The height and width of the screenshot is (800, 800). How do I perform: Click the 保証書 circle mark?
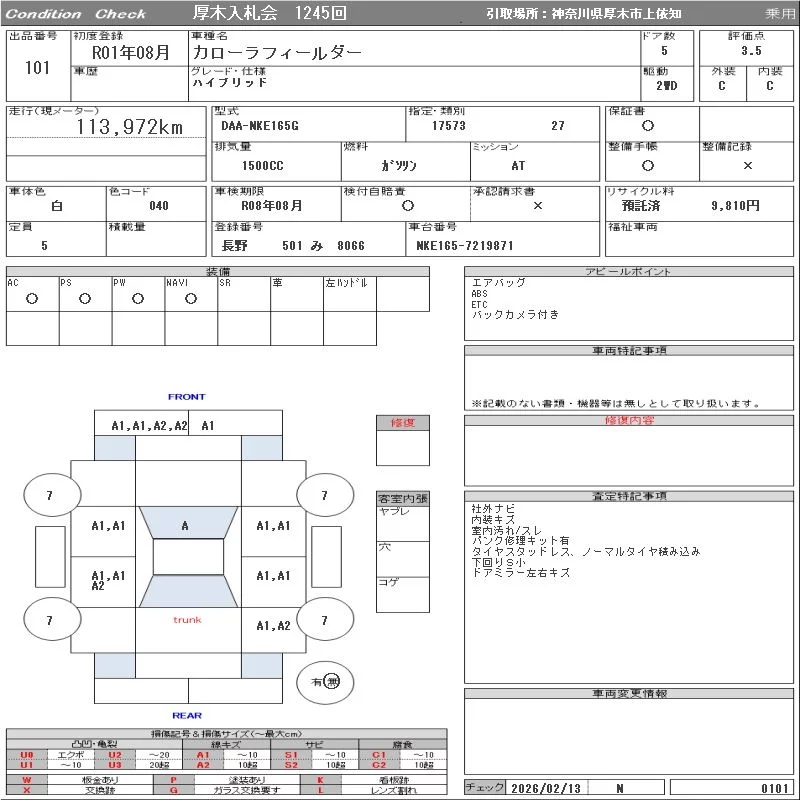tap(648, 126)
